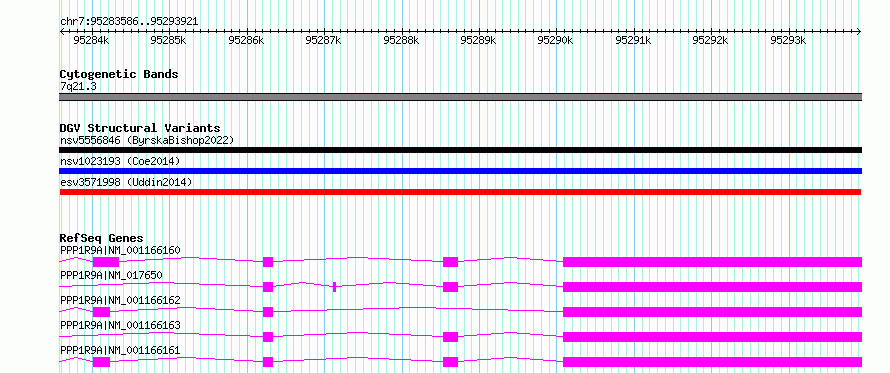Select NM_001166163 long terminal exon past 95290k

[712, 337]
